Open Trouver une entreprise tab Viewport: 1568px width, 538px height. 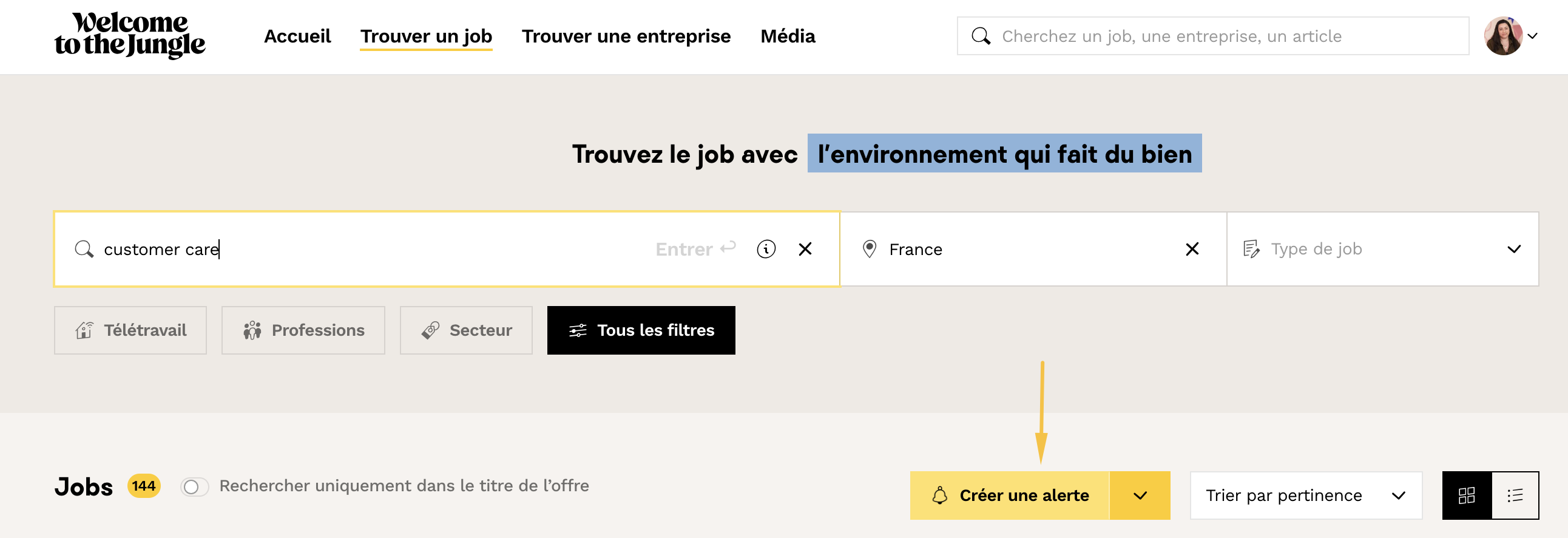(x=626, y=36)
